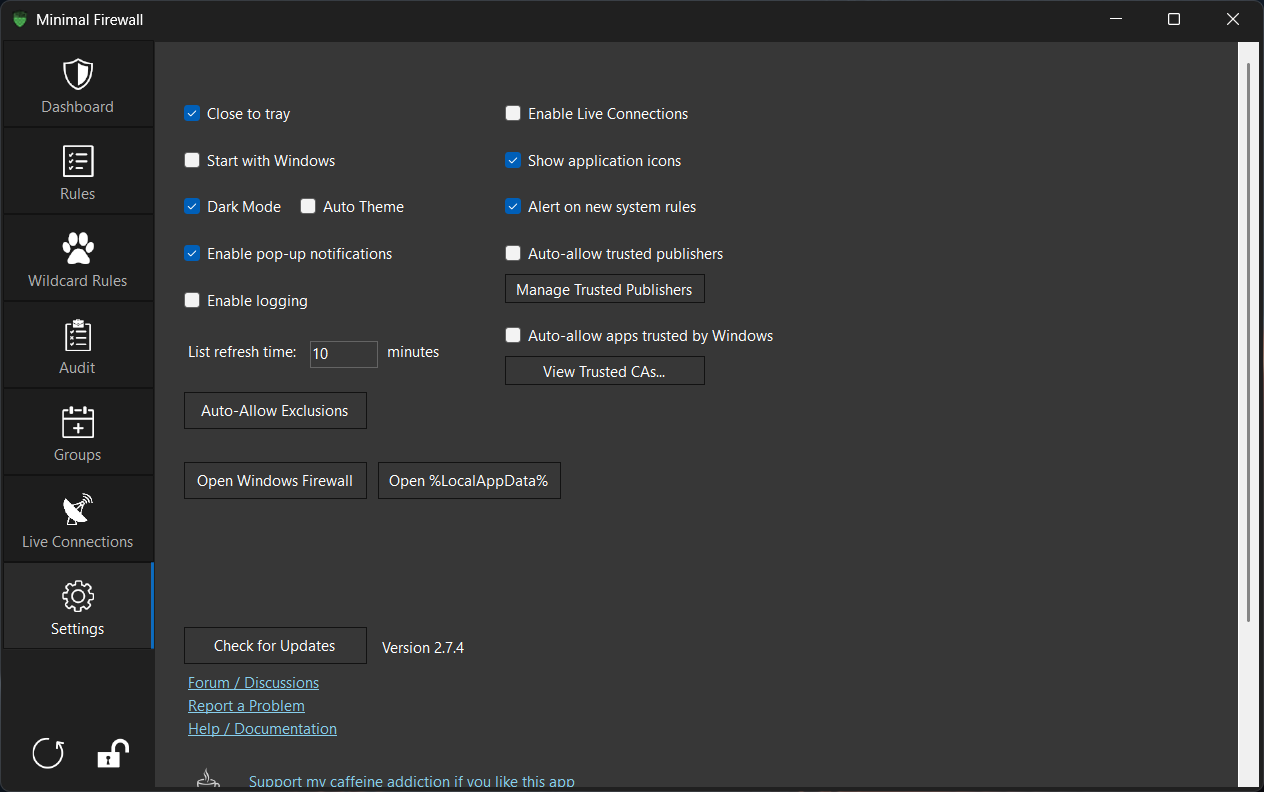This screenshot has width=1264, height=792.
Task: Go to Rules checklist icon
Action: pyautogui.click(x=77, y=161)
